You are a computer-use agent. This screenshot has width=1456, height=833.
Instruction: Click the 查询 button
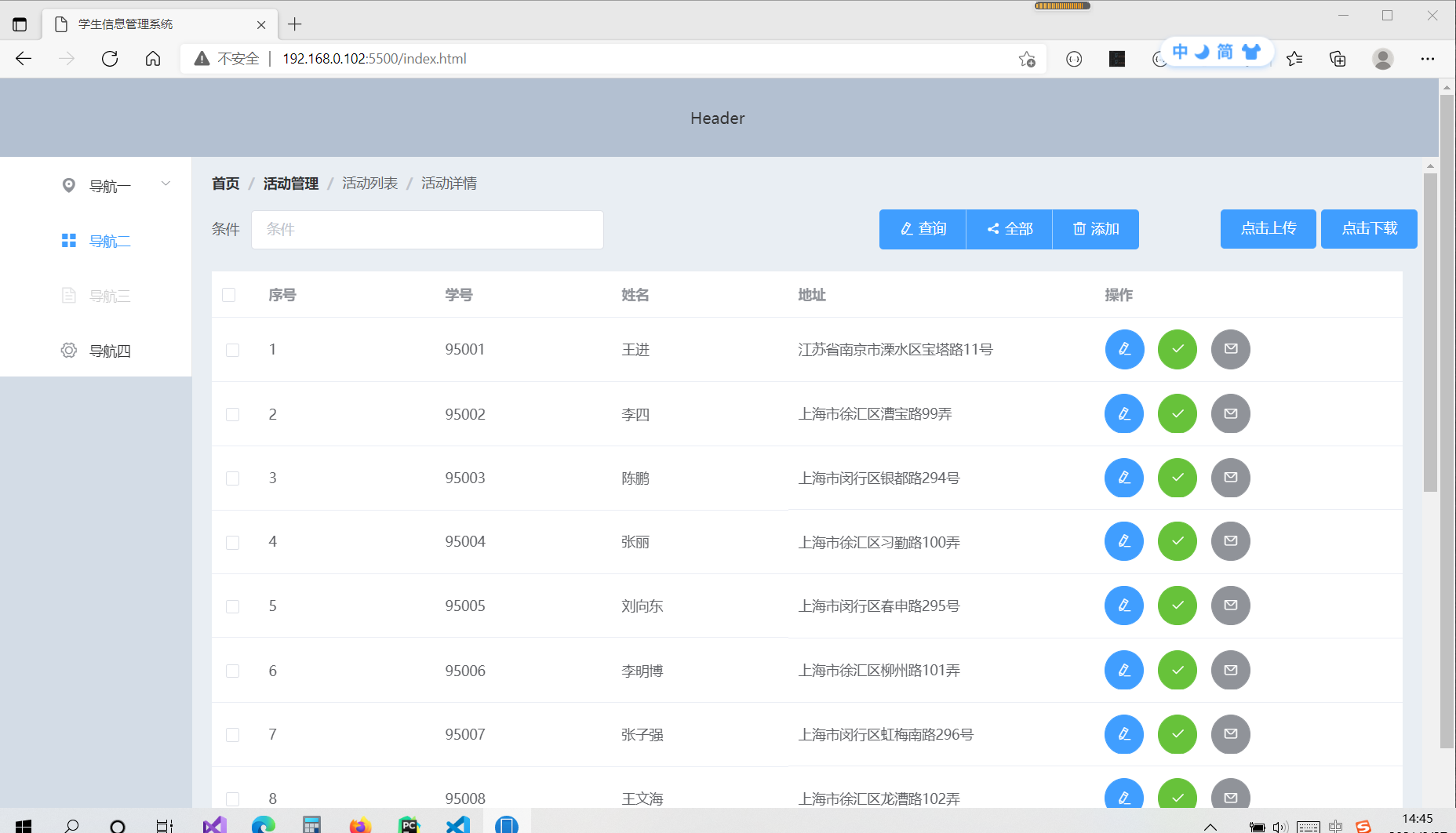click(x=923, y=229)
